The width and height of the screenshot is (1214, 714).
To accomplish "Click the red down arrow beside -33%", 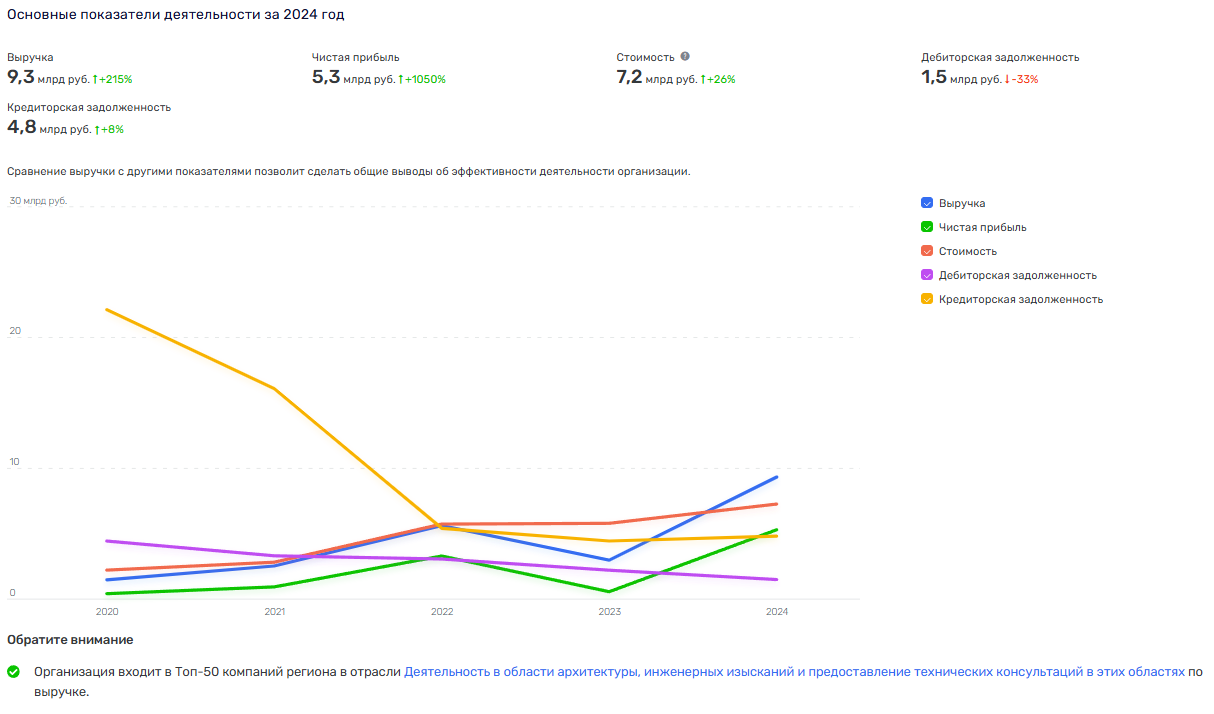I will 1007,79.
